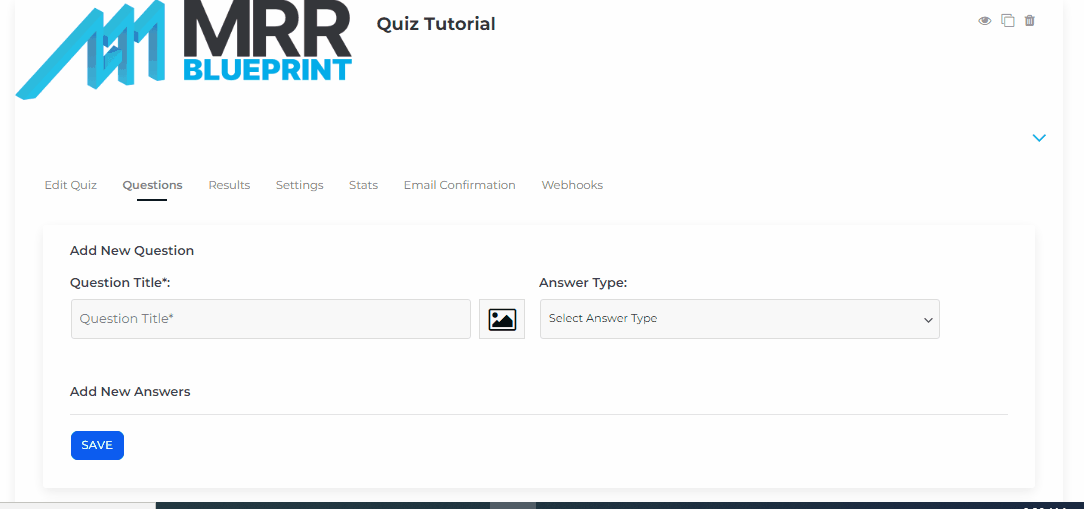1084x509 pixels.
Task: Click the Question Title* label
Action: click(120, 283)
